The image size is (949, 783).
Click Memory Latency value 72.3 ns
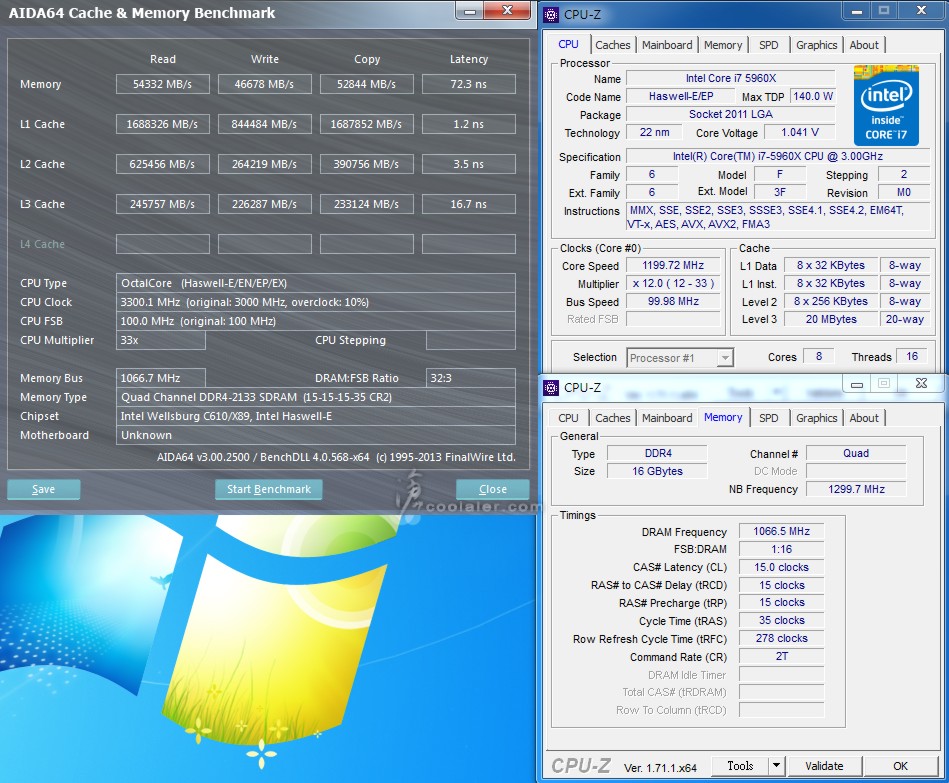tap(468, 84)
